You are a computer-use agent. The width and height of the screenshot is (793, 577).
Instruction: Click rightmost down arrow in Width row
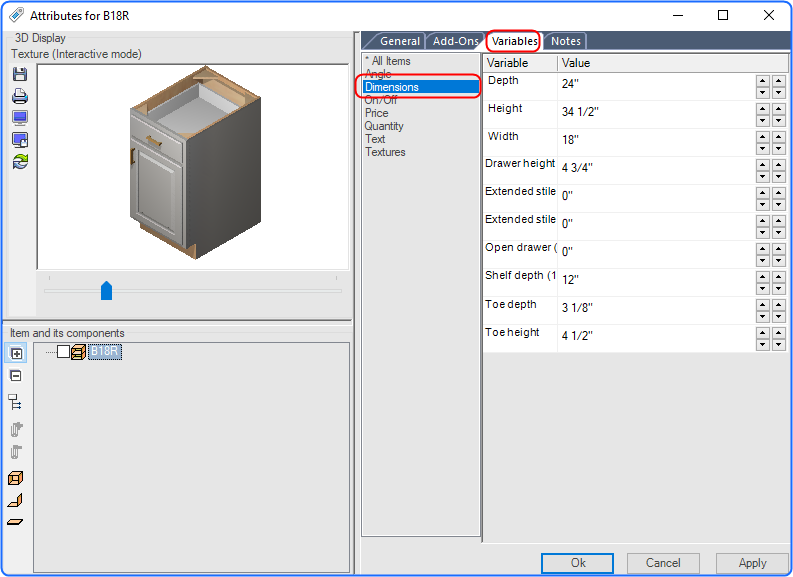779,149
